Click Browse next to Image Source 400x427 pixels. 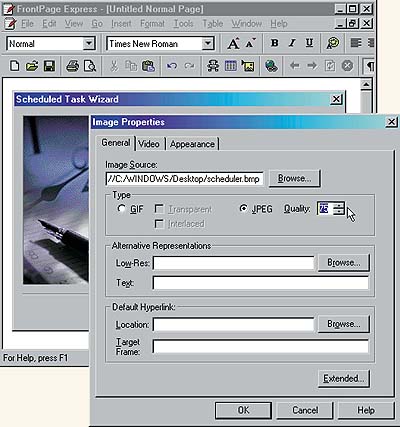pyautogui.click(x=294, y=178)
